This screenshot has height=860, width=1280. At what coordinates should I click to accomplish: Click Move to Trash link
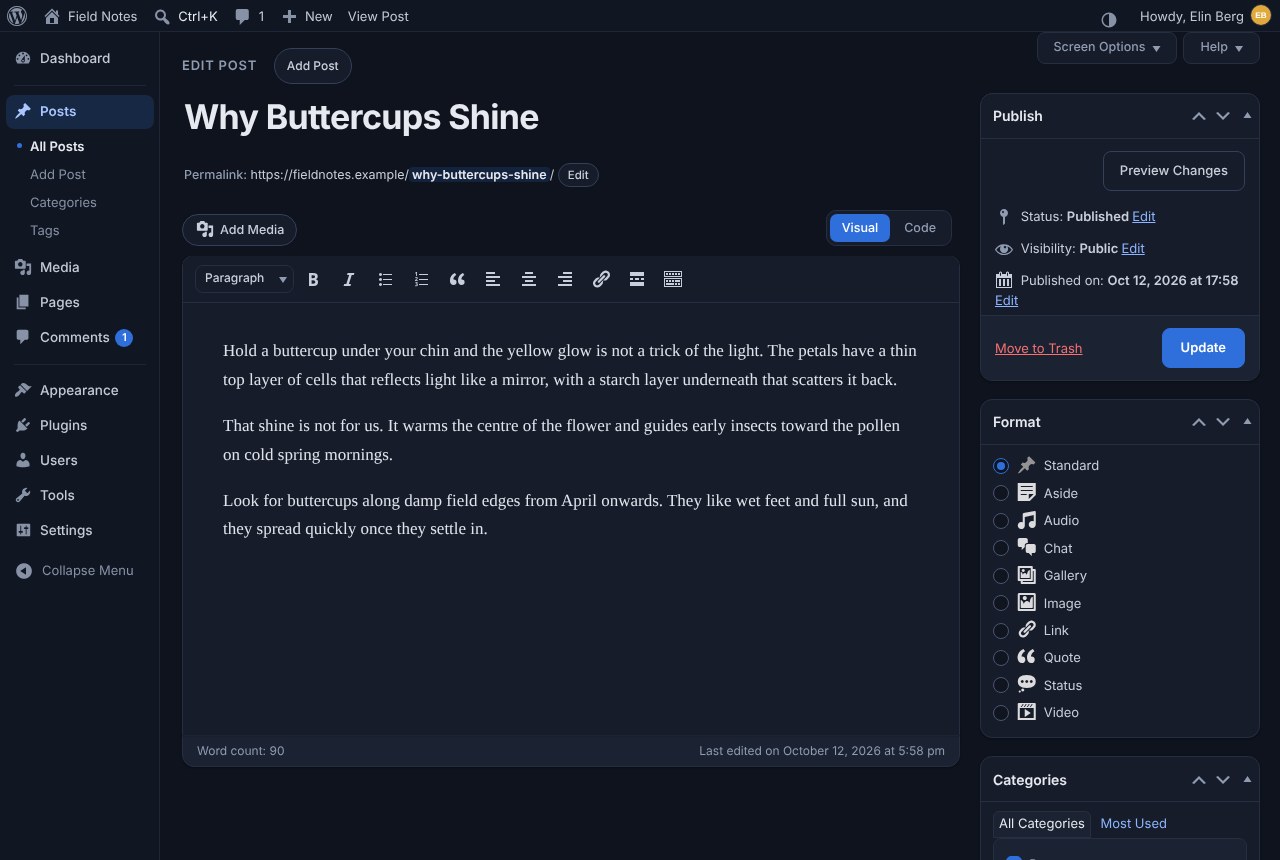coord(1038,348)
